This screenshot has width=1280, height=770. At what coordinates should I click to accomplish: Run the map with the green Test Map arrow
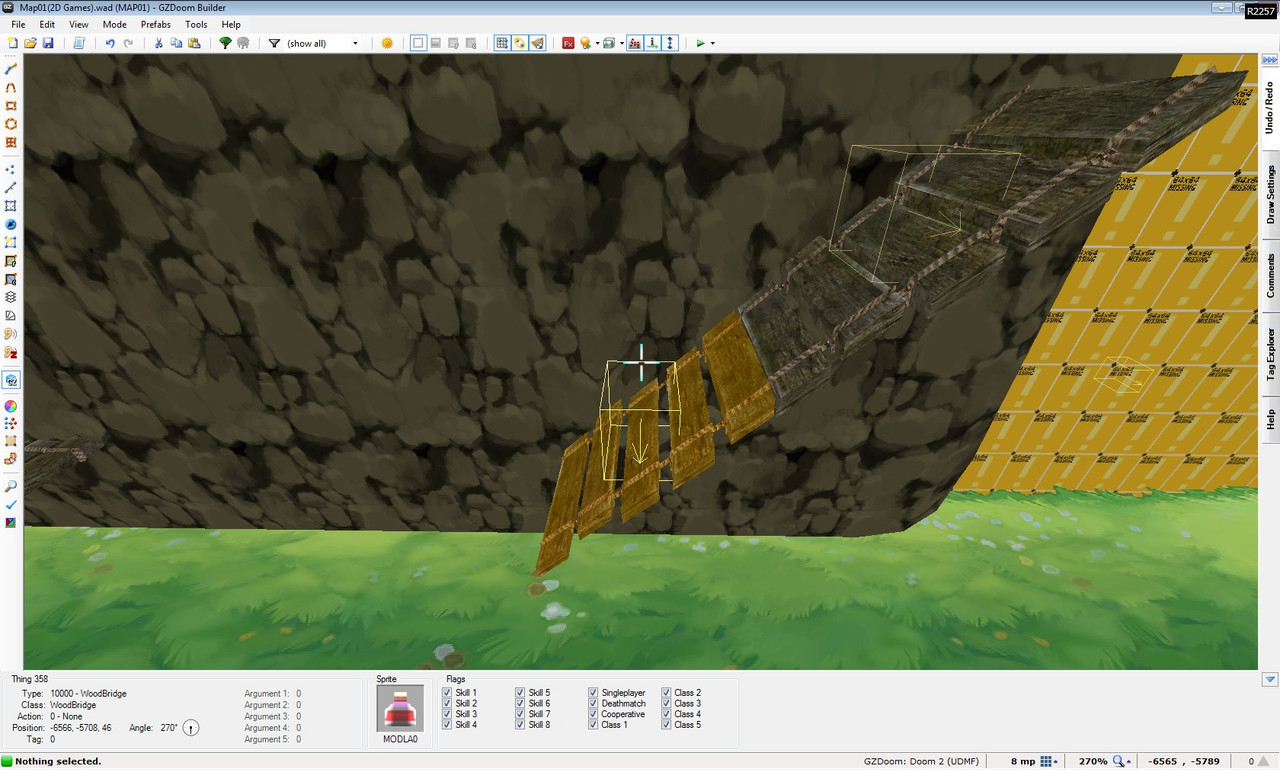coord(702,43)
